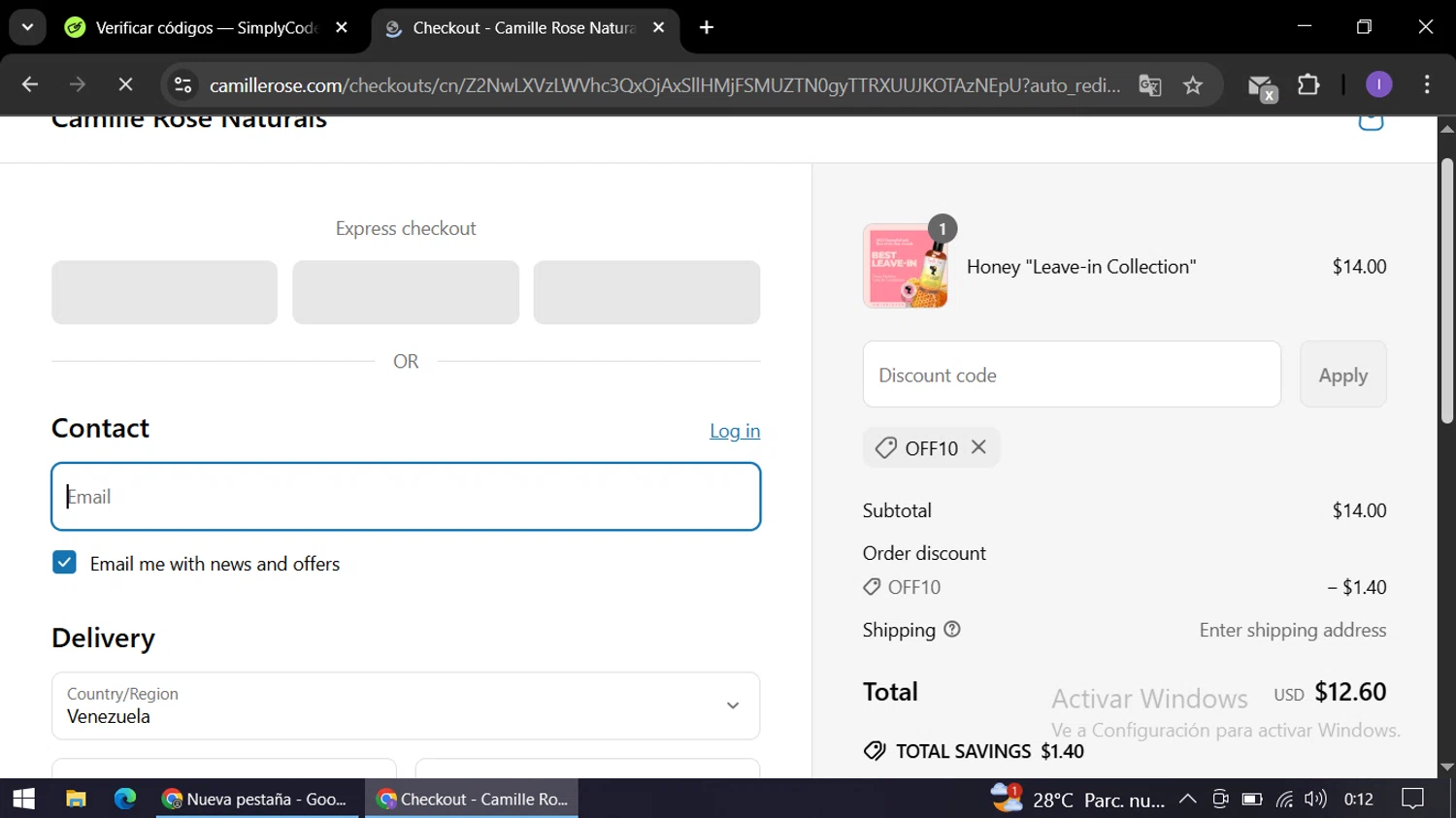Stop loading the page

pyautogui.click(x=125, y=85)
